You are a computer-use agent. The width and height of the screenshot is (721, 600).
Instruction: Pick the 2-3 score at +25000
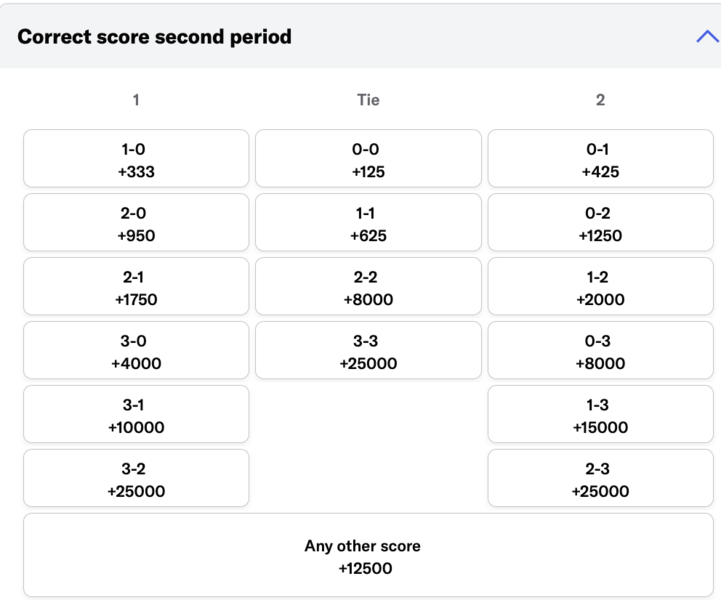(601, 478)
